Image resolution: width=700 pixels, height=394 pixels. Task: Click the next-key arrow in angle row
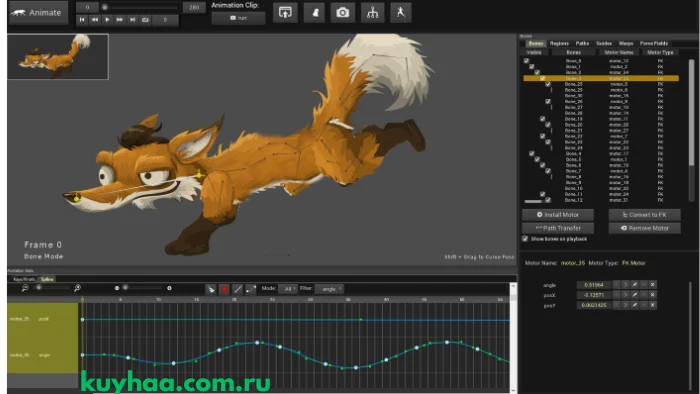point(625,285)
